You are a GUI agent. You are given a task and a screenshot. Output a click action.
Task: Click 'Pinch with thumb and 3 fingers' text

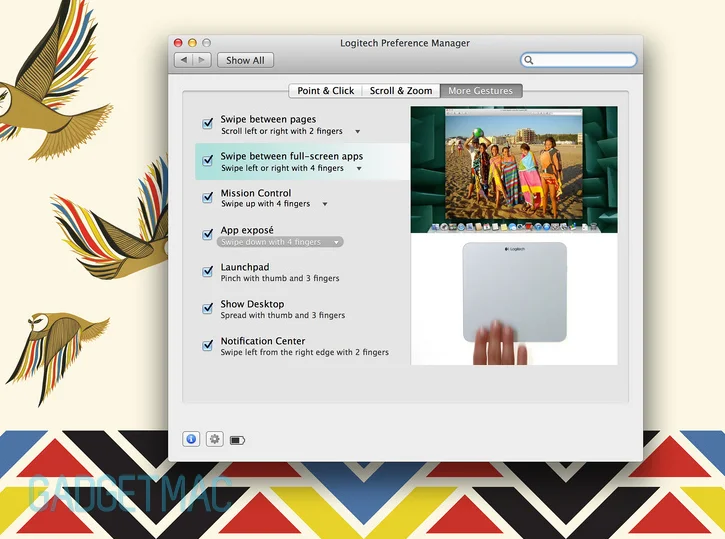click(280, 278)
